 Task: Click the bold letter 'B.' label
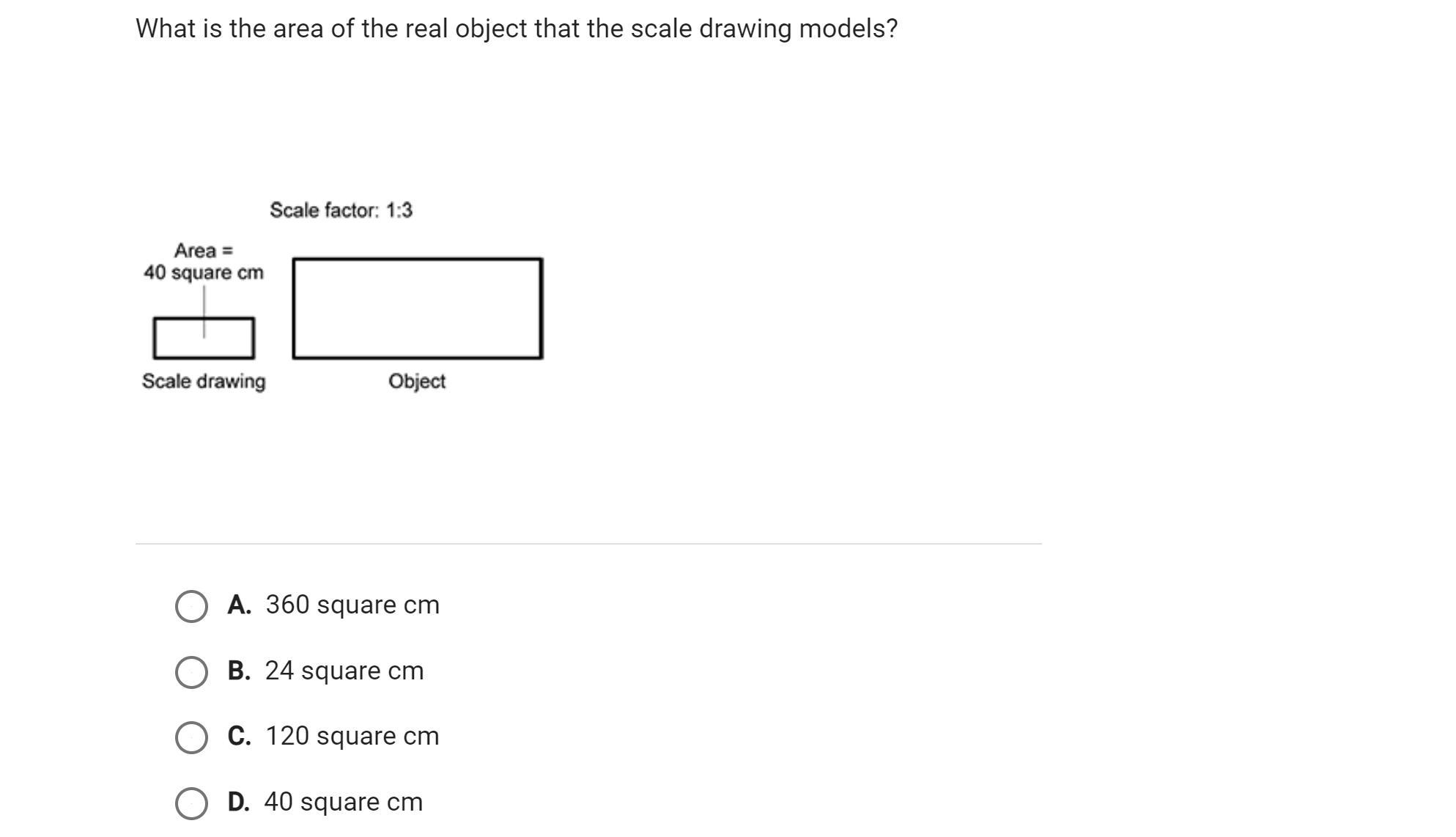click(240, 671)
